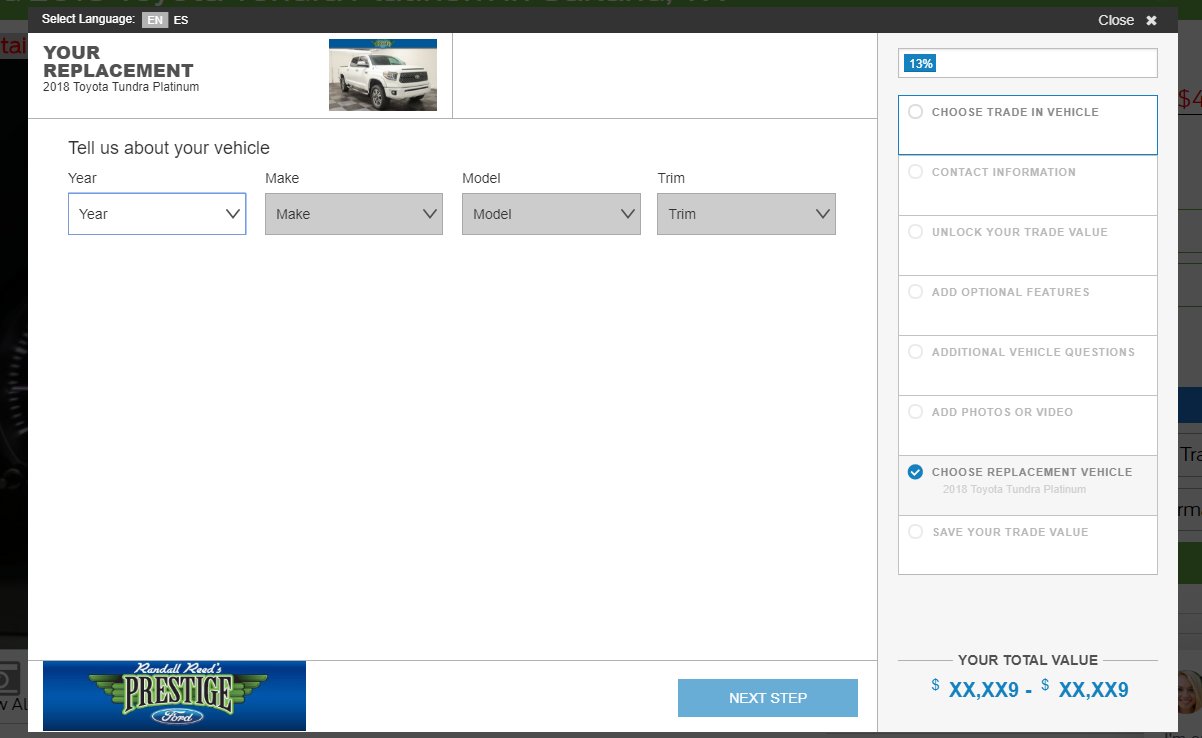Screen dimensions: 1202x738
Task: Select the Unlock Your Trade Value step
Action: click(x=1028, y=245)
